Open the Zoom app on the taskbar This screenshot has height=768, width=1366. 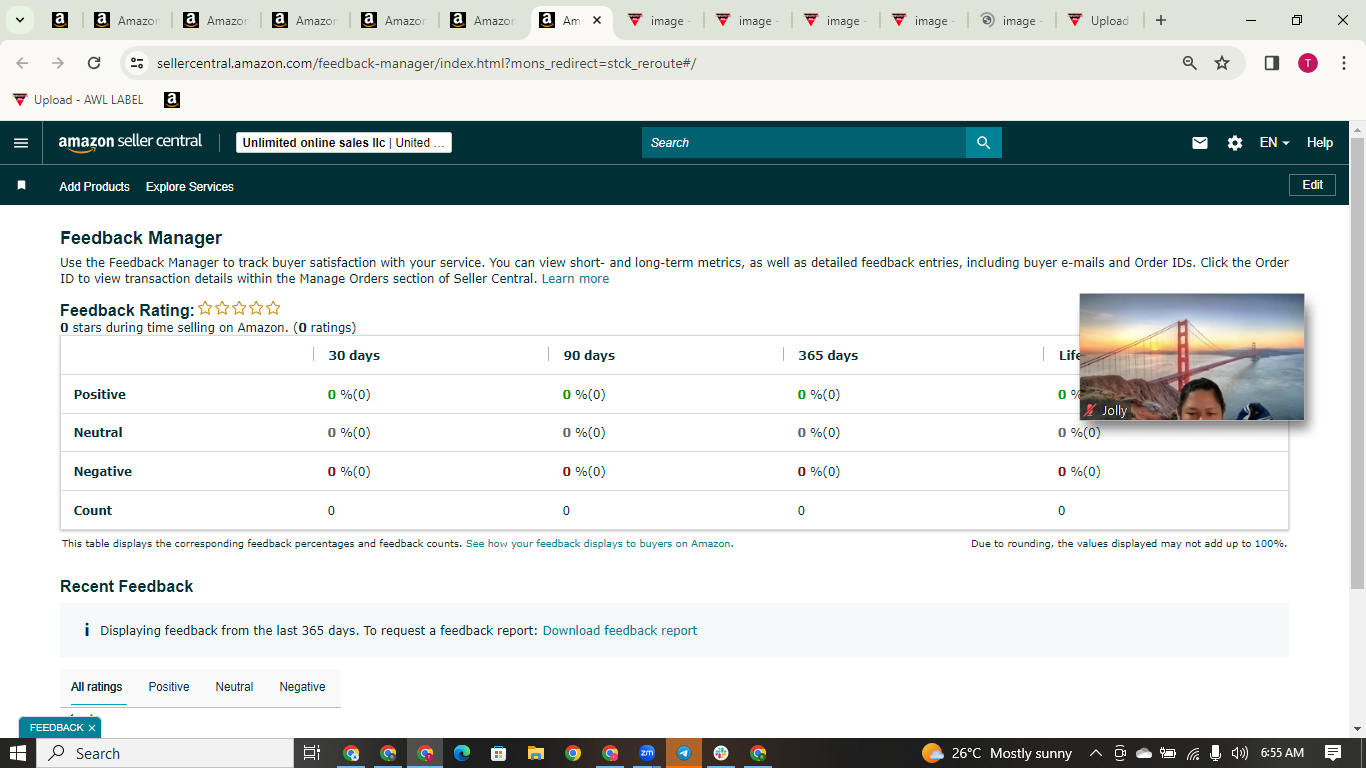tap(647, 753)
